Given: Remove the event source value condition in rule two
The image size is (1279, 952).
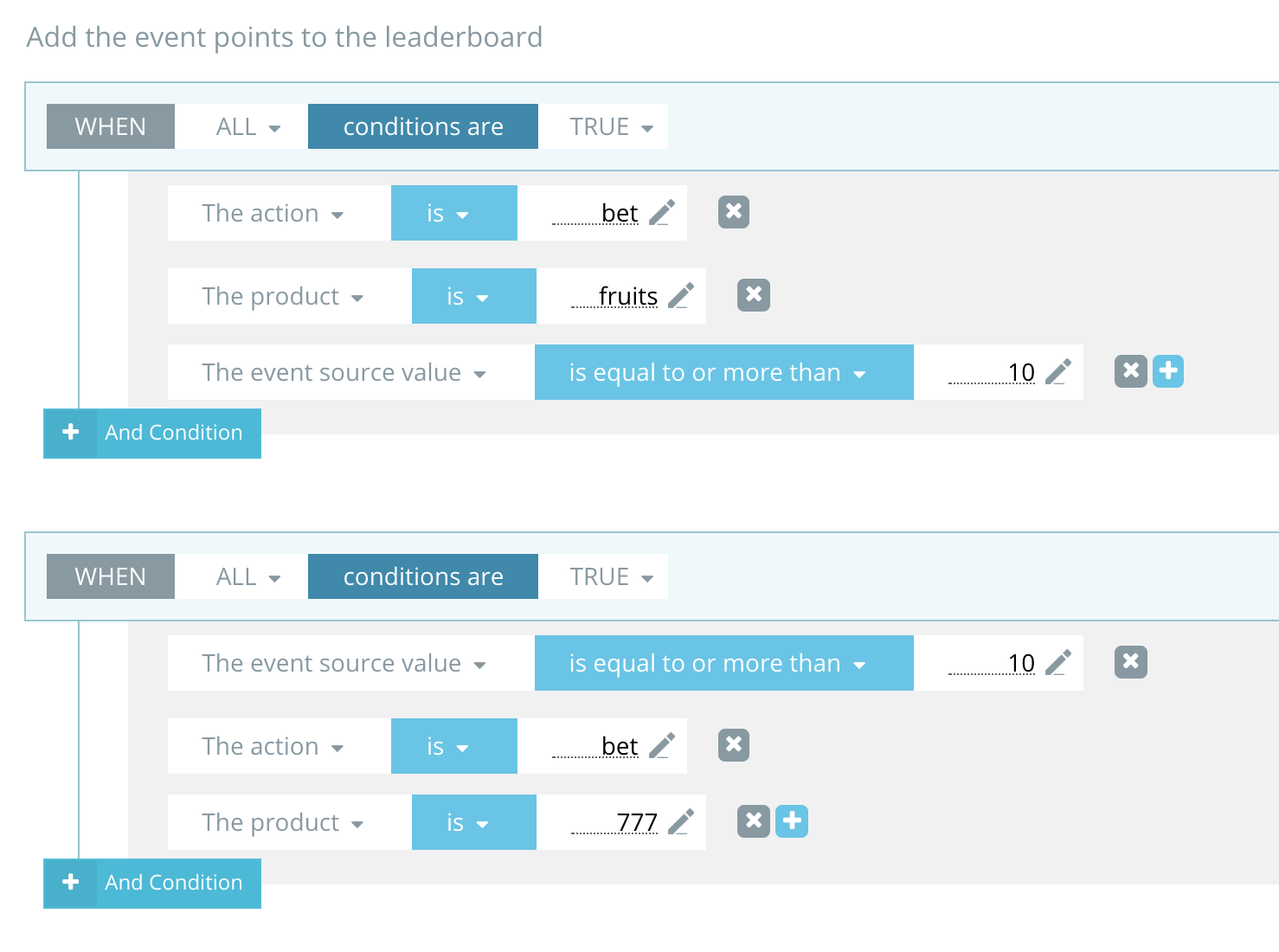Looking at the screenshot, I should click(x=1129, y=662).
